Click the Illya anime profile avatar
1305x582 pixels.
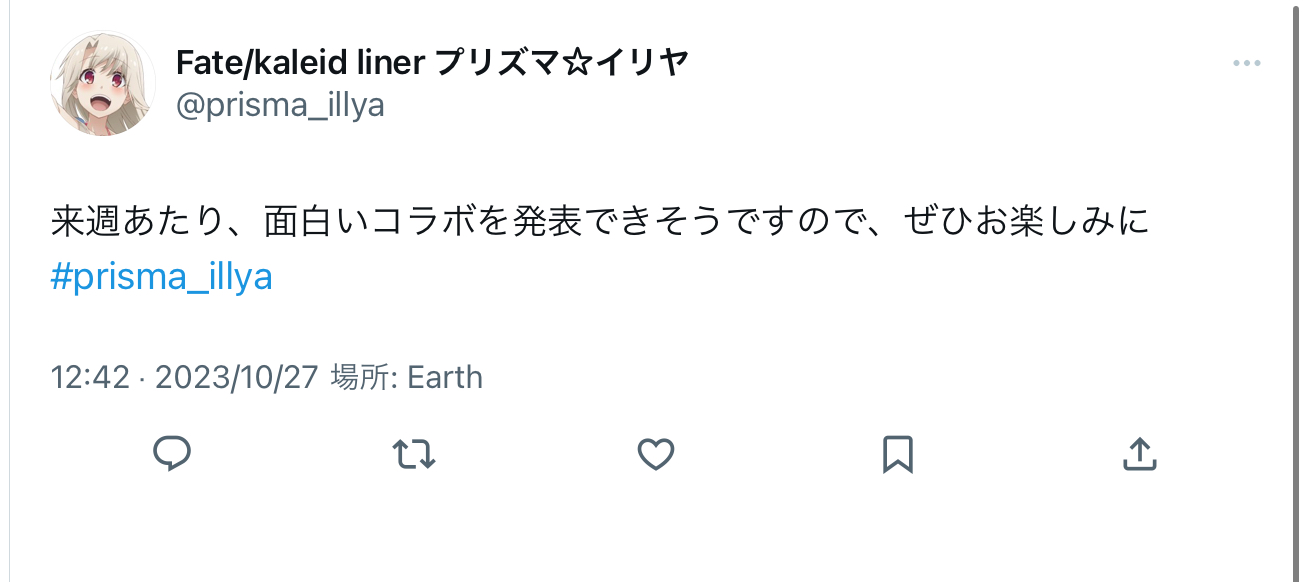(x=102, y=83)
